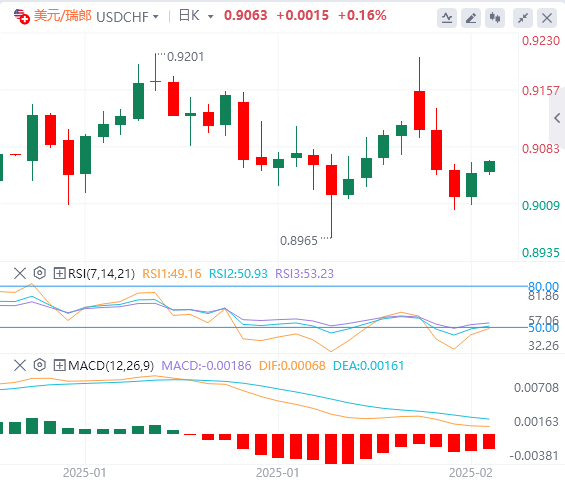The width and height of the screenshot is (565, 483).
Task: Click the 0.9157 price axis label
Action: click(x=541, y=91)
